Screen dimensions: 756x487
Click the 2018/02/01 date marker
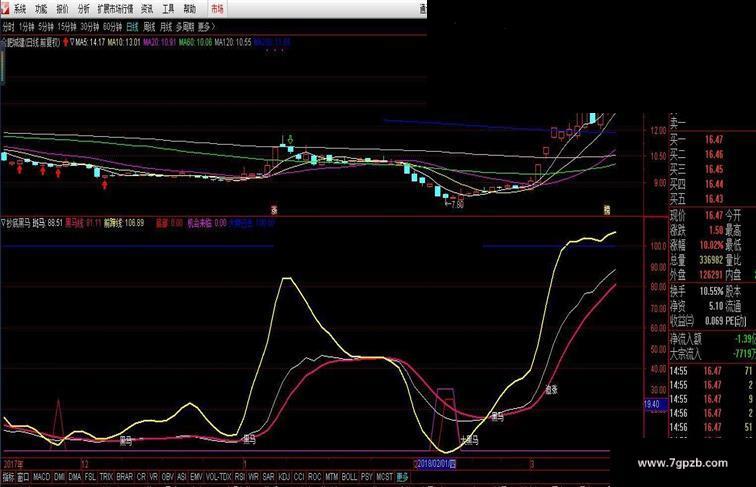point(436,464)
